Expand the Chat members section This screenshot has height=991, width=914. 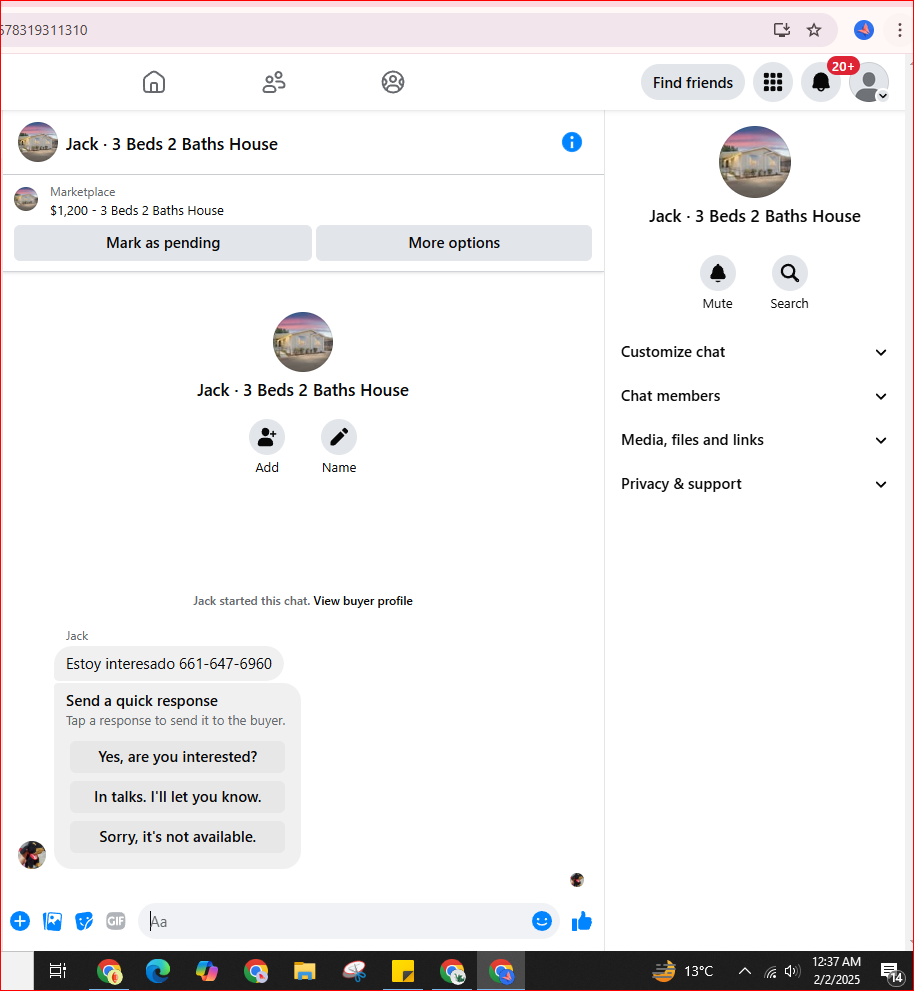pyautogui.click(x=754, y=396)
